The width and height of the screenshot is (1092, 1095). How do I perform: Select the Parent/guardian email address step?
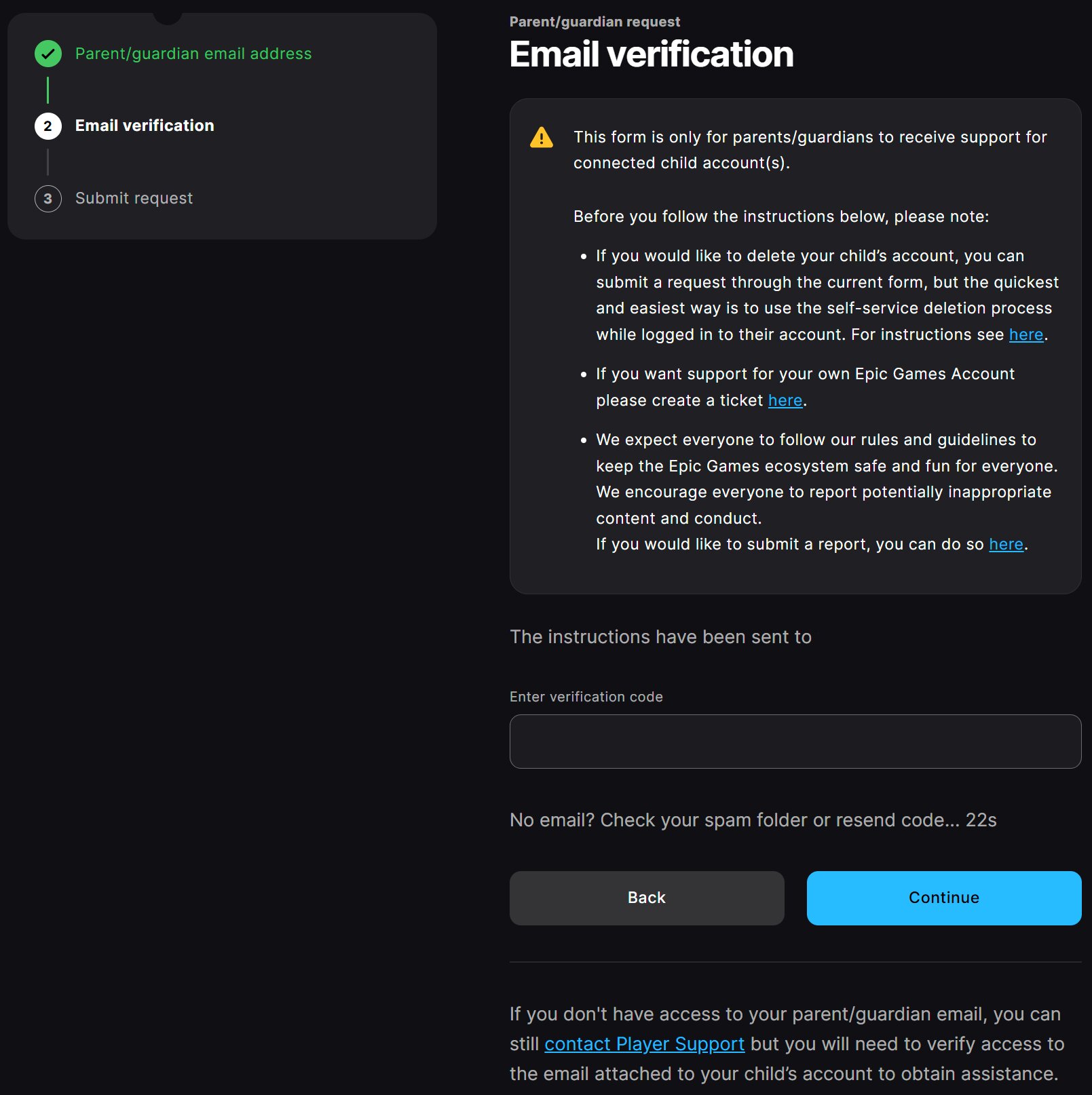point(193,54)
